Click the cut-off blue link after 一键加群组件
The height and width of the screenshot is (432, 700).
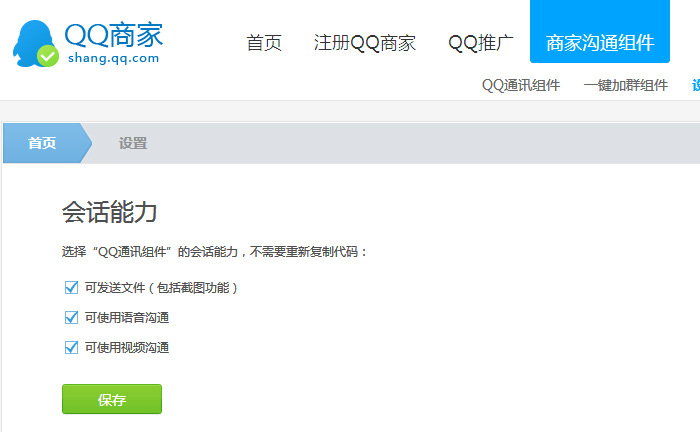coord(695,85)
